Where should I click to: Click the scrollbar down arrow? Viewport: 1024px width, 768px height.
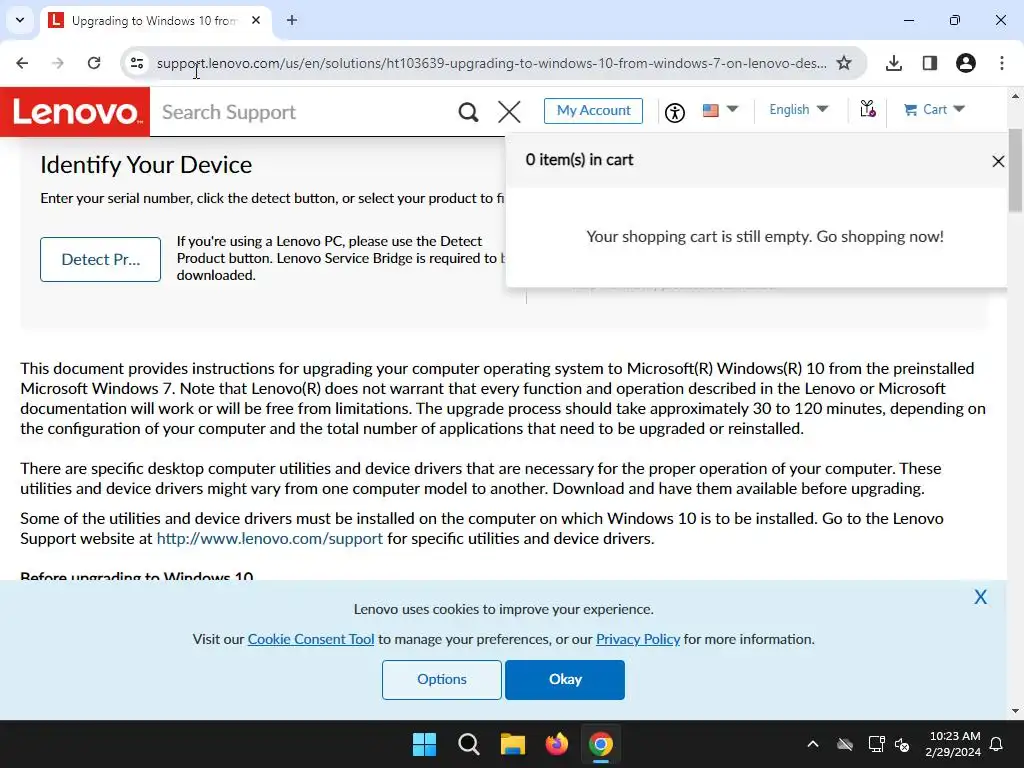[x=1015, y=711]
